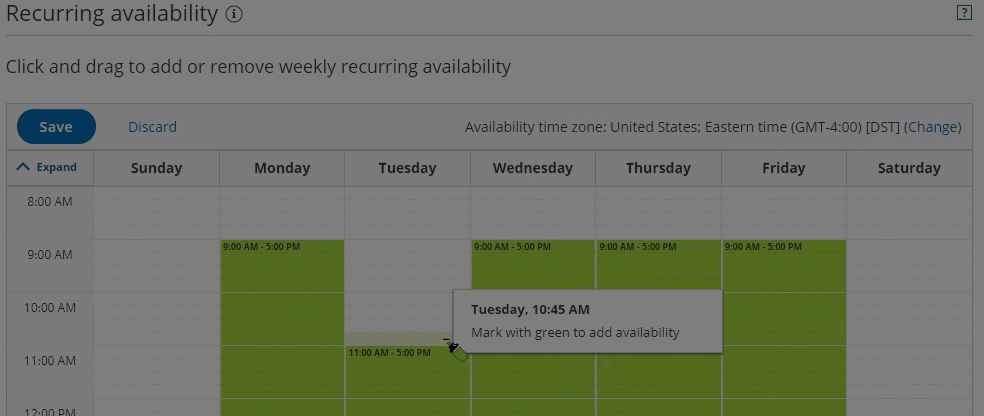This screenshot has width=984, height=416.
Task: Select the Sunday column header
Action: (156, 168)
